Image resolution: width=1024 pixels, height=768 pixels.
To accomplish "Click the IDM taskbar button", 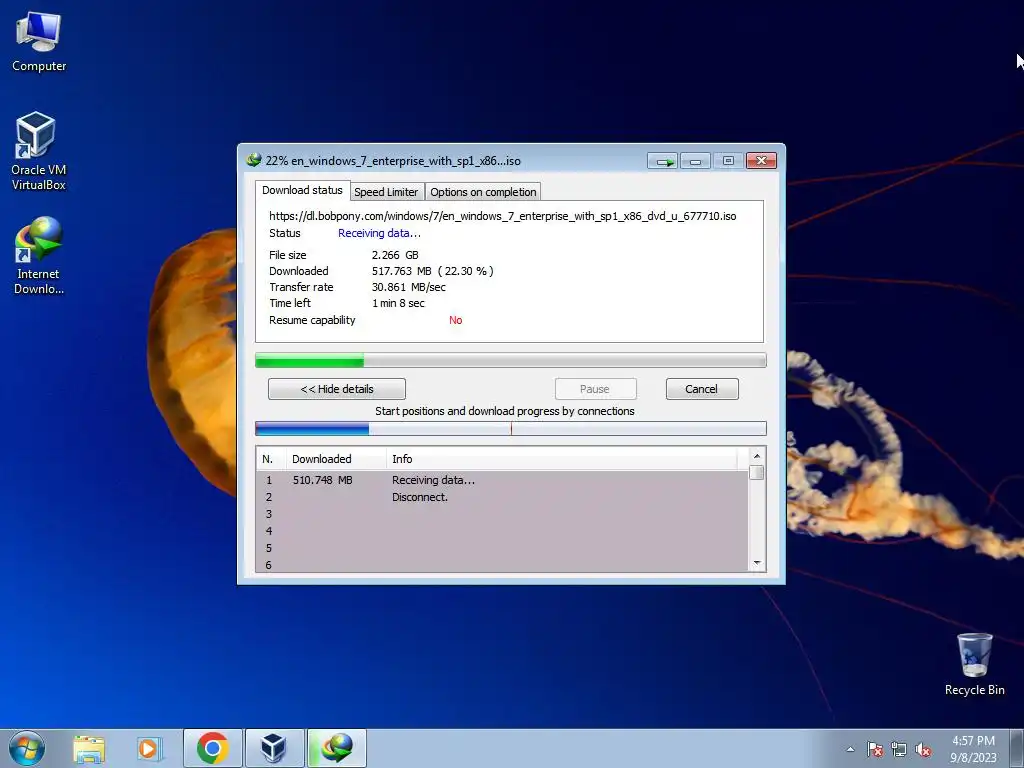I will tap(336, 748).
